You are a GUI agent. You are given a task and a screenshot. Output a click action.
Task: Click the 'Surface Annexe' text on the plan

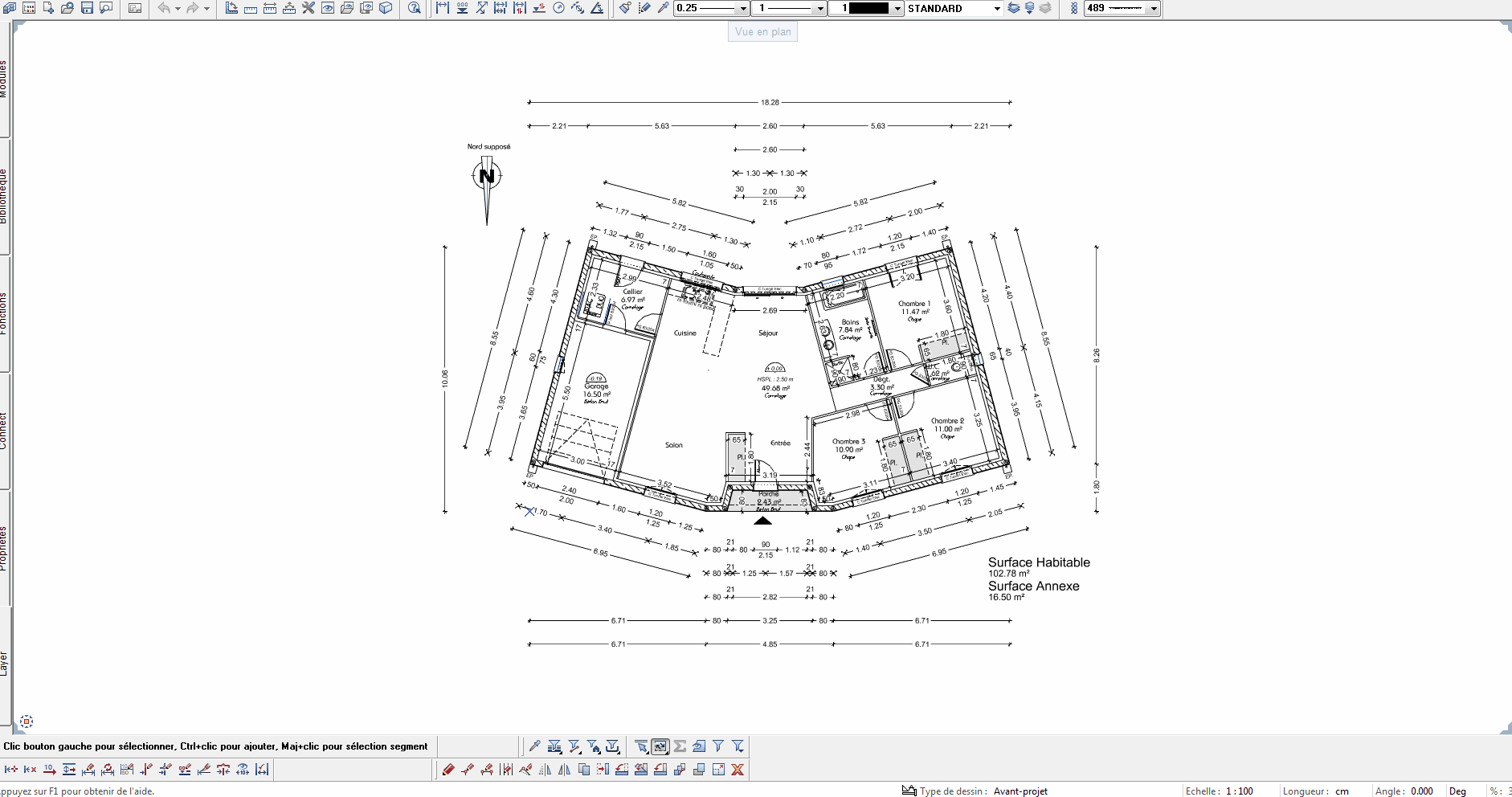point(1033,586)
